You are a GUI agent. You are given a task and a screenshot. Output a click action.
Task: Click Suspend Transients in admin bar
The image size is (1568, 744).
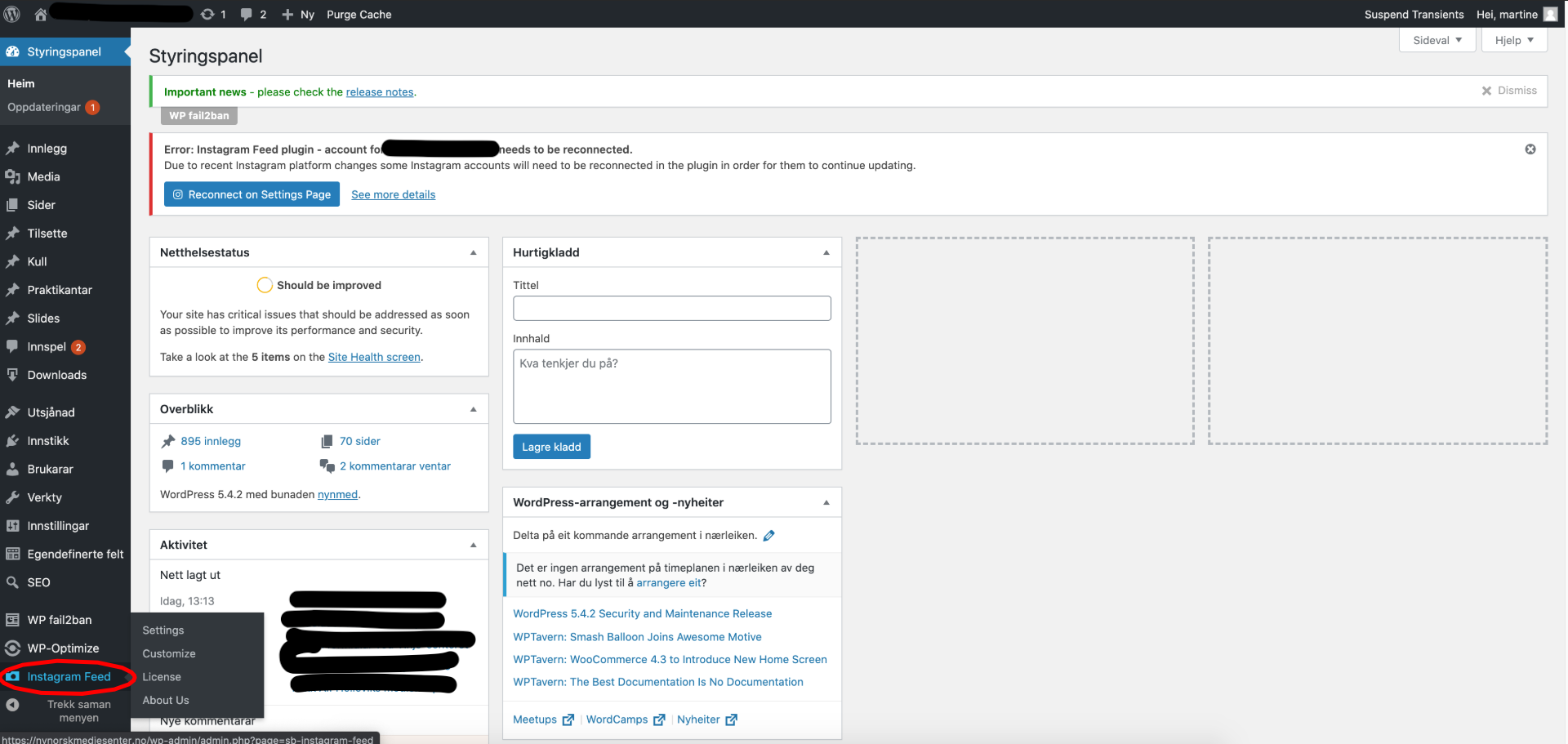pyautogui.click(x=1414, y=14)
